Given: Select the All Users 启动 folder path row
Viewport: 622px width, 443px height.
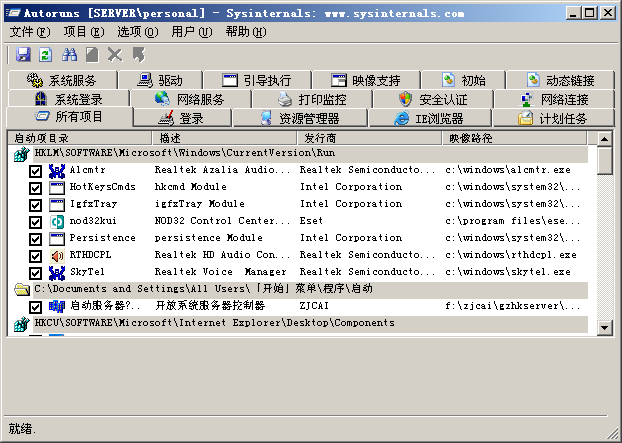Looking at the screenshot, I should 311,290.
